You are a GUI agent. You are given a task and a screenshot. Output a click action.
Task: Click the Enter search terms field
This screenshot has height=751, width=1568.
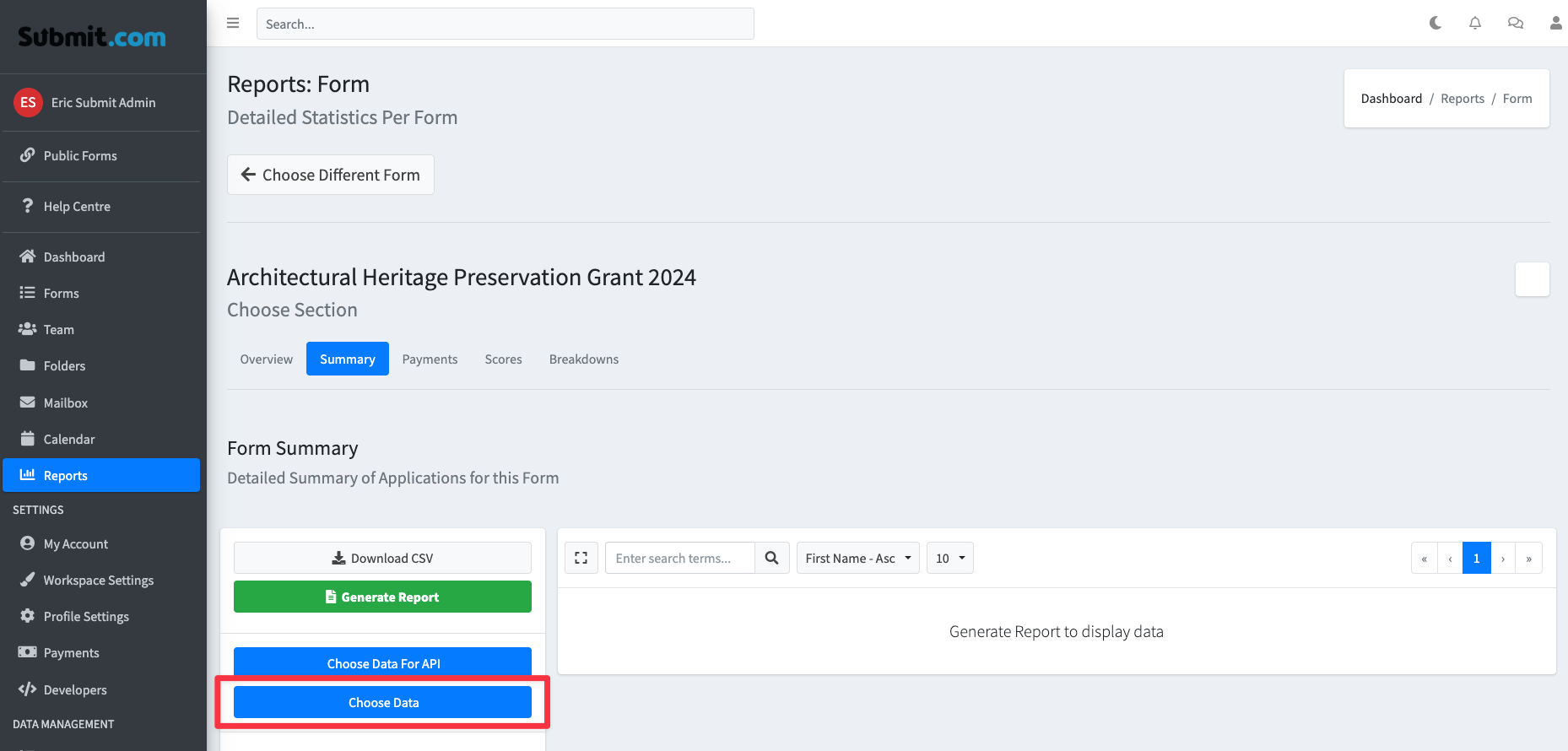(679, 558)
